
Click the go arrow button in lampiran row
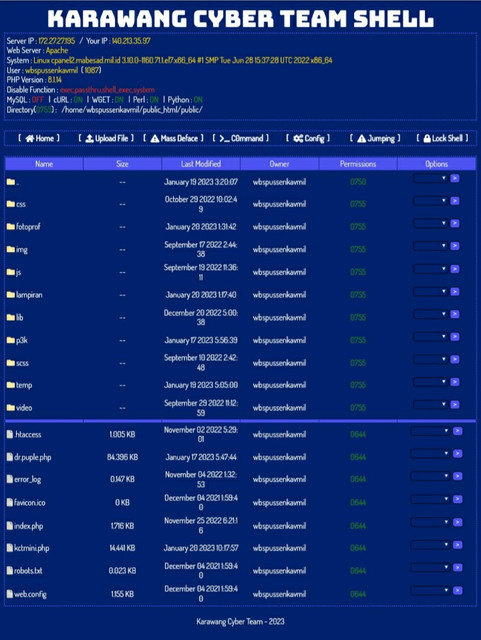[x=454, y=291]
